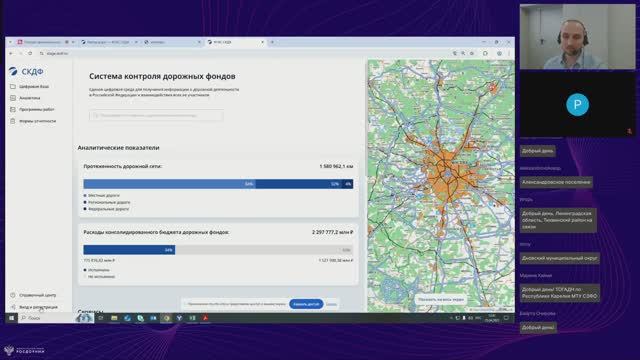This screenshot has height=360, width=640.
Task: Switch to the second browser tab
Action: [x=108, y=42]
